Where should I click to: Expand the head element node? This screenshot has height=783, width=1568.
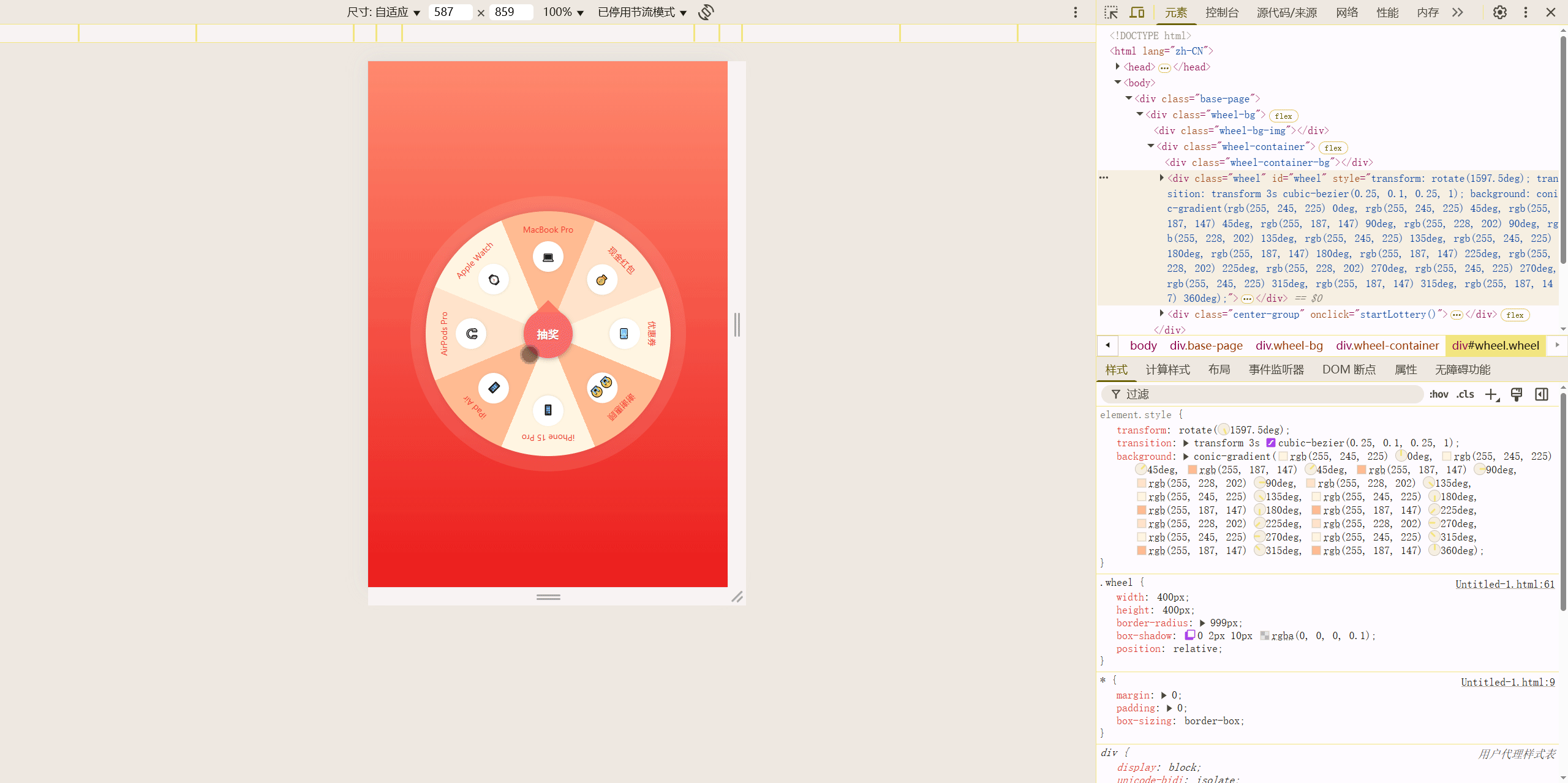(x=1118, y=67)
